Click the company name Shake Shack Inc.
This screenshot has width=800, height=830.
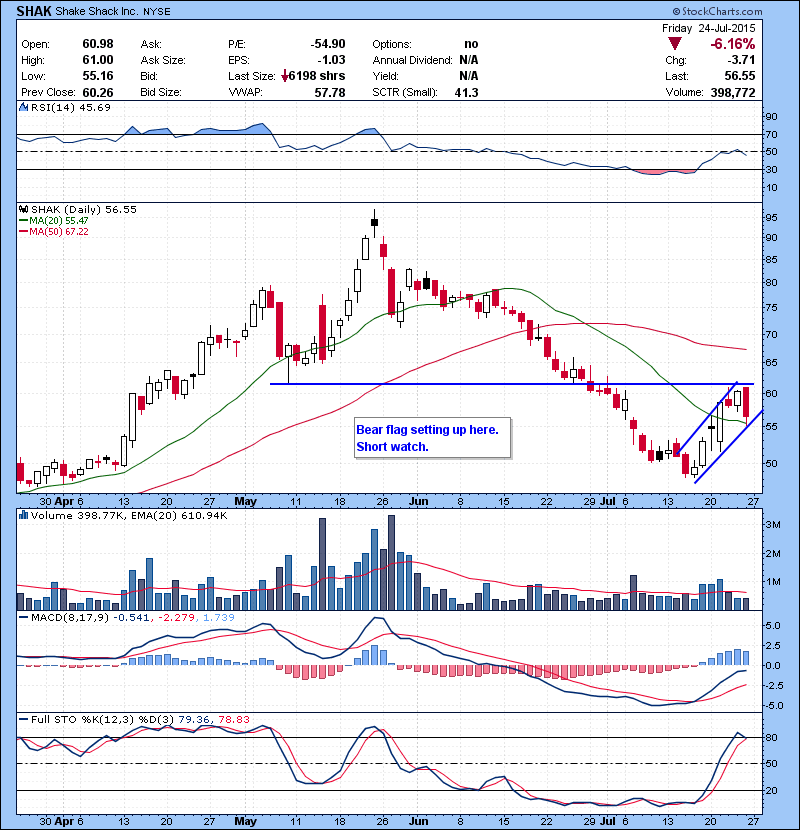[96, 11]
